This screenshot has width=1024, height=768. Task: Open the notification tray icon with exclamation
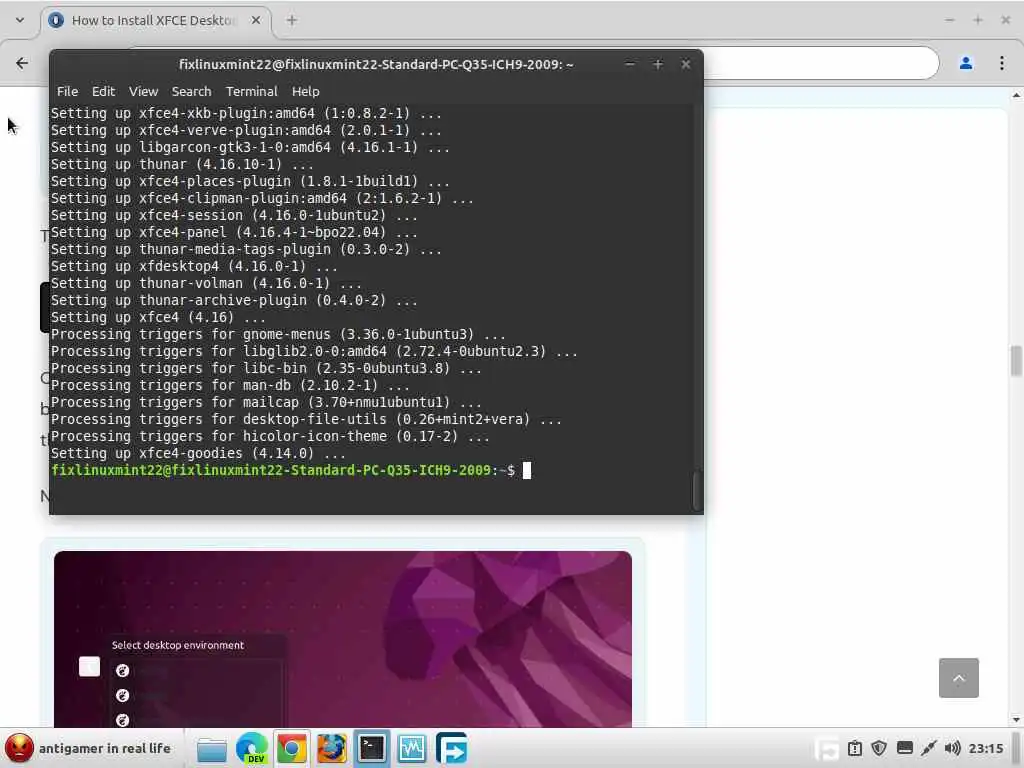(855, 748)
